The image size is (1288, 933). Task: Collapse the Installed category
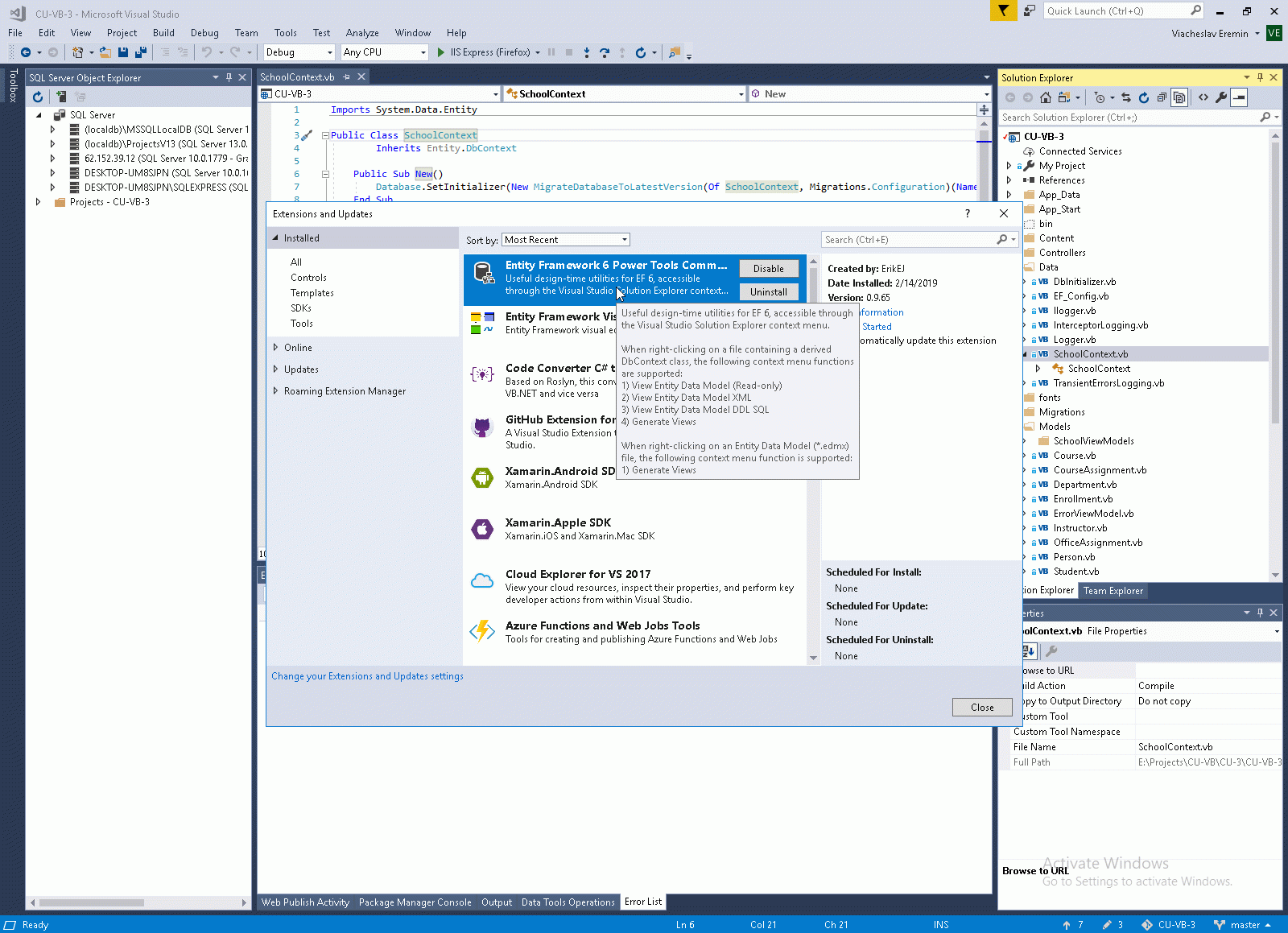[x=275, y=238]
